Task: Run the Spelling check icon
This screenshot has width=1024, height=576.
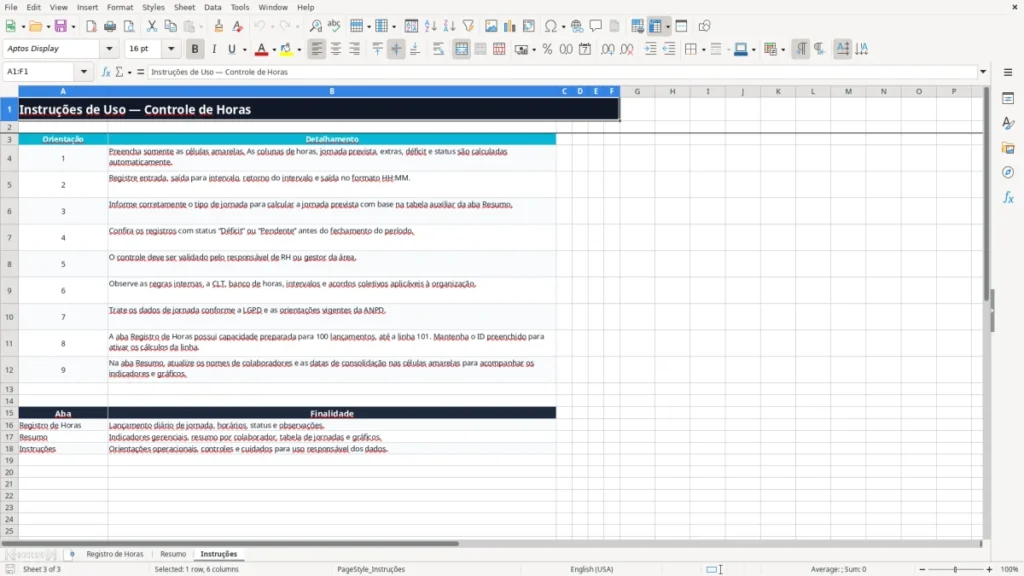Action: pos(334,26)
